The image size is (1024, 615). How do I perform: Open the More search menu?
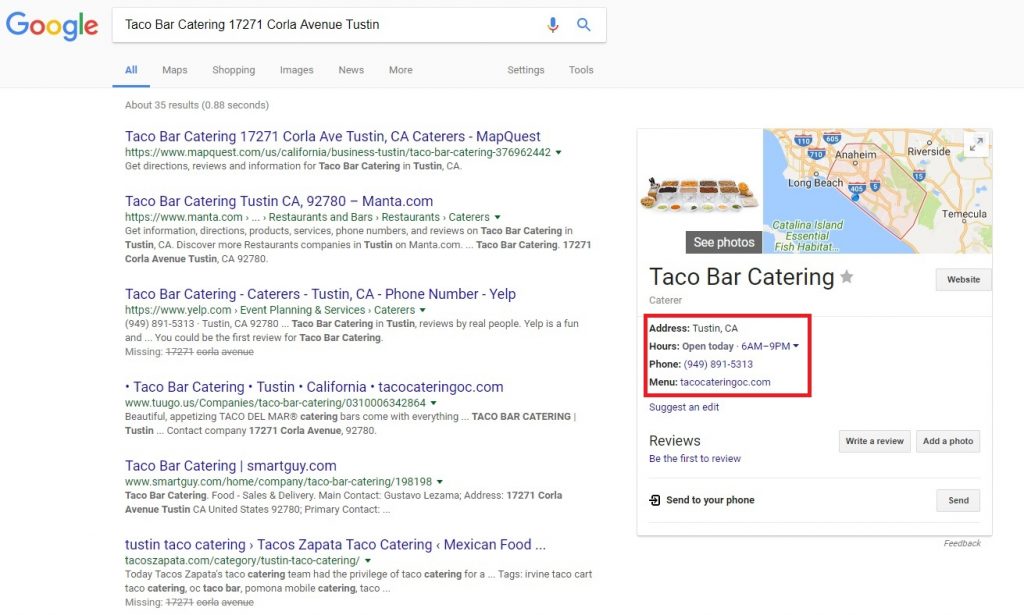[x=400, y=70]
